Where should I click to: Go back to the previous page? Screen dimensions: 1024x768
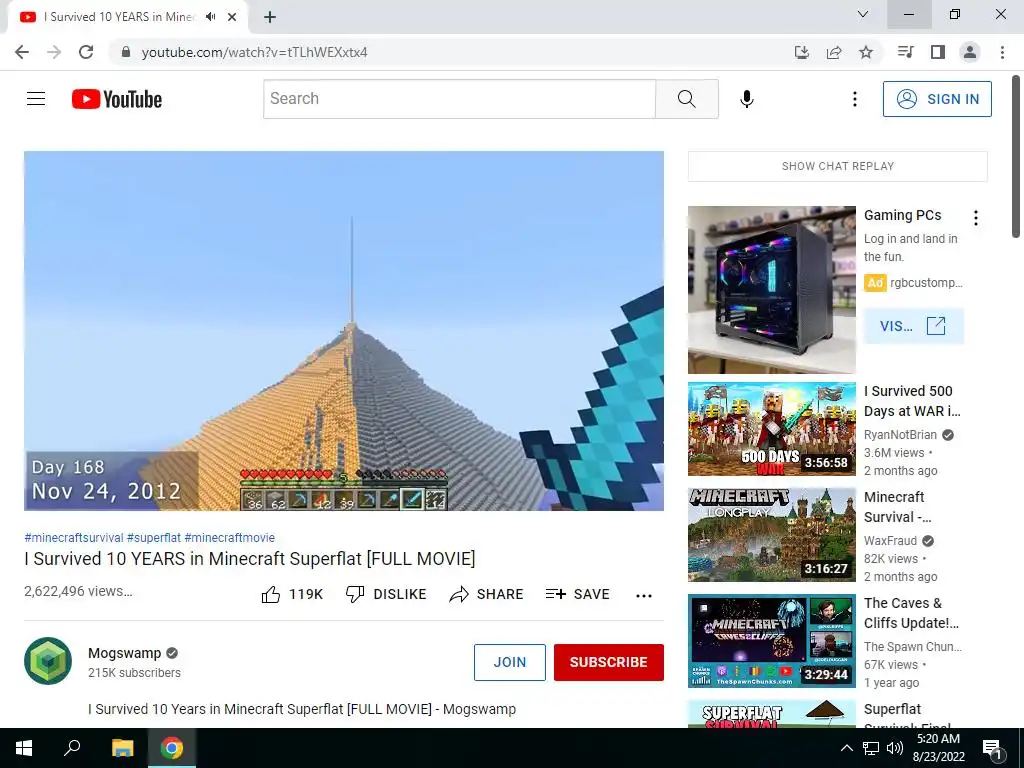22,52
